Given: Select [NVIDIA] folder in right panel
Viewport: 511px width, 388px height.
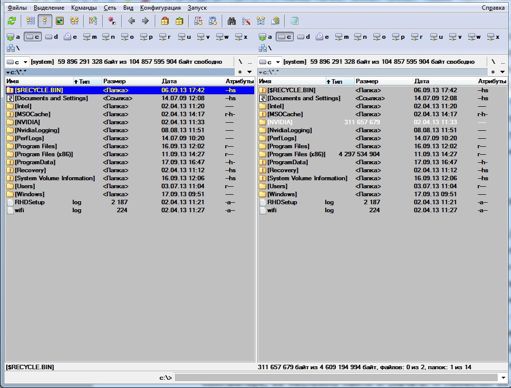Looking at the screenshot, I should [383, 122].
